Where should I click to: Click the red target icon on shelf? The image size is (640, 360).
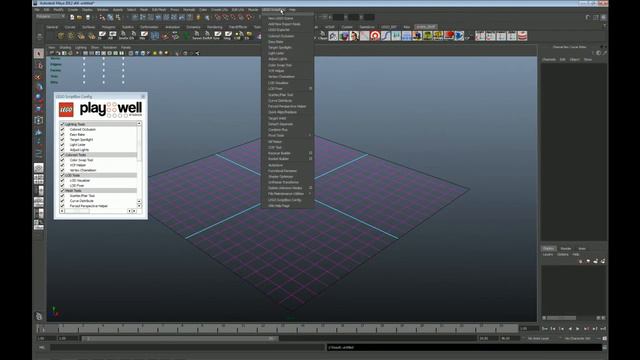375,36
